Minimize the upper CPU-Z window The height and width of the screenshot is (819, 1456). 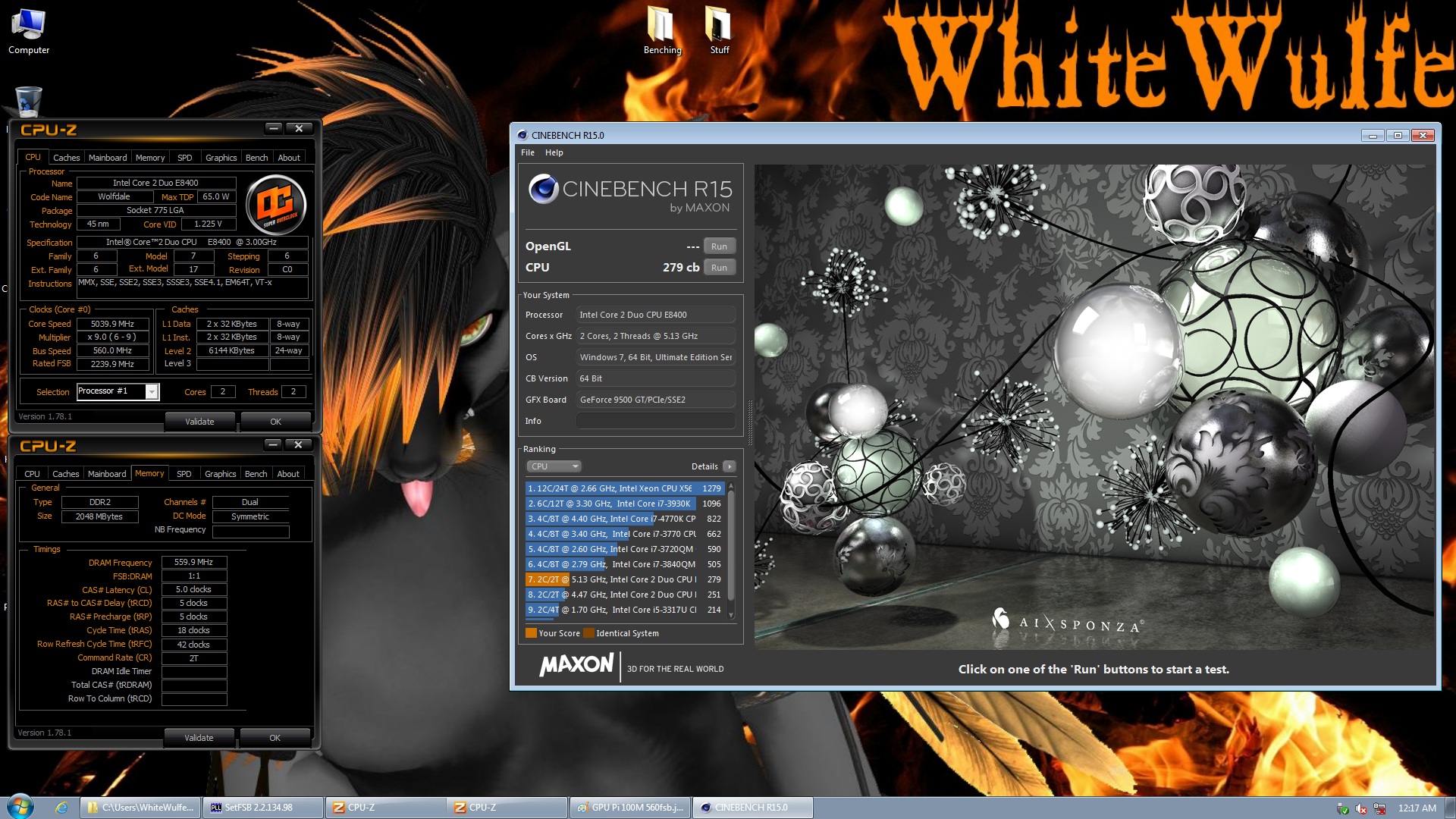274,128
